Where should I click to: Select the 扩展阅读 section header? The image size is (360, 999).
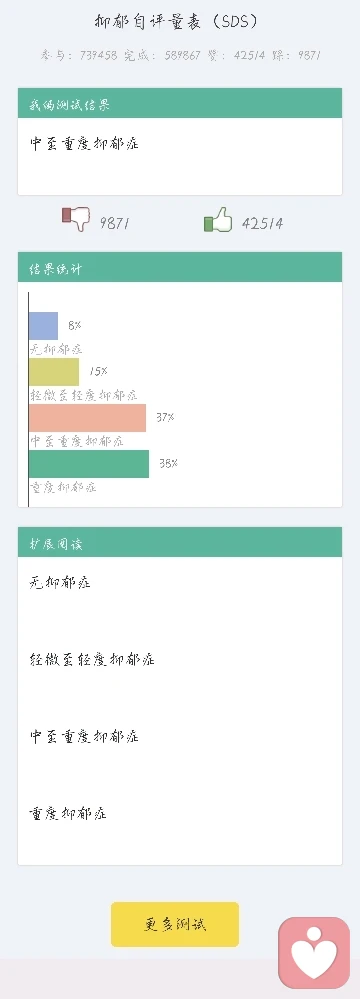(x=180, y=542)
